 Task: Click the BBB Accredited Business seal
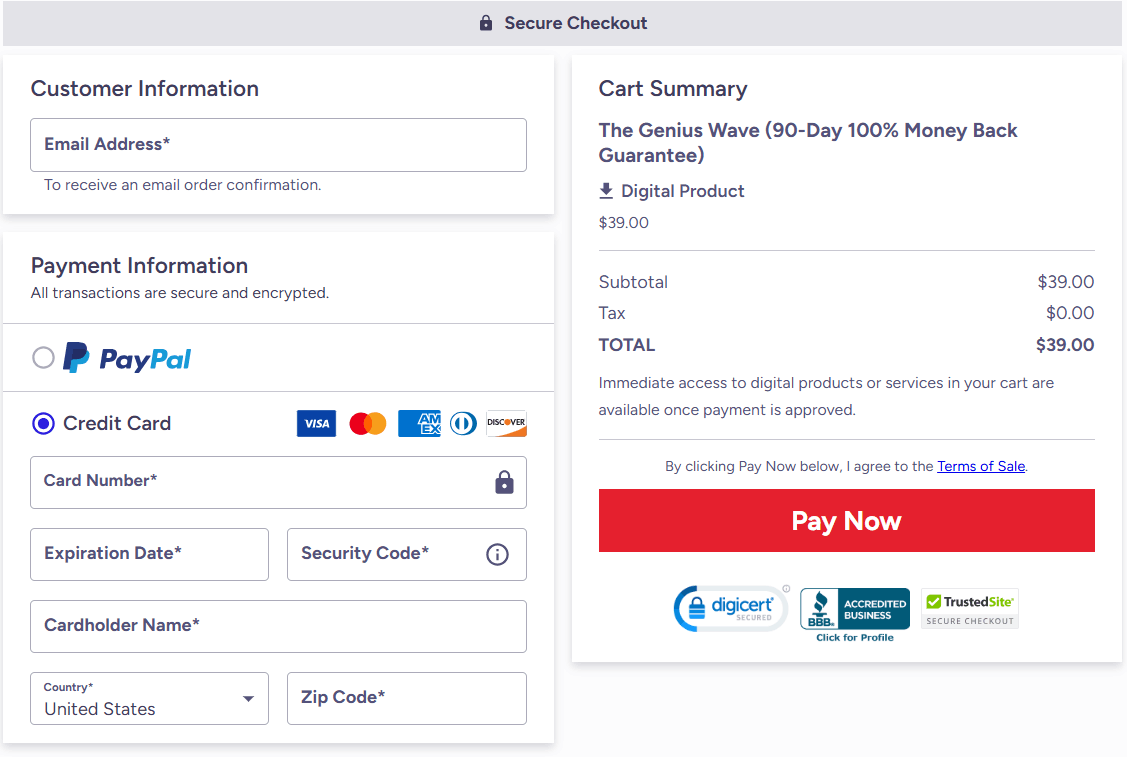[x=854, y=605]
